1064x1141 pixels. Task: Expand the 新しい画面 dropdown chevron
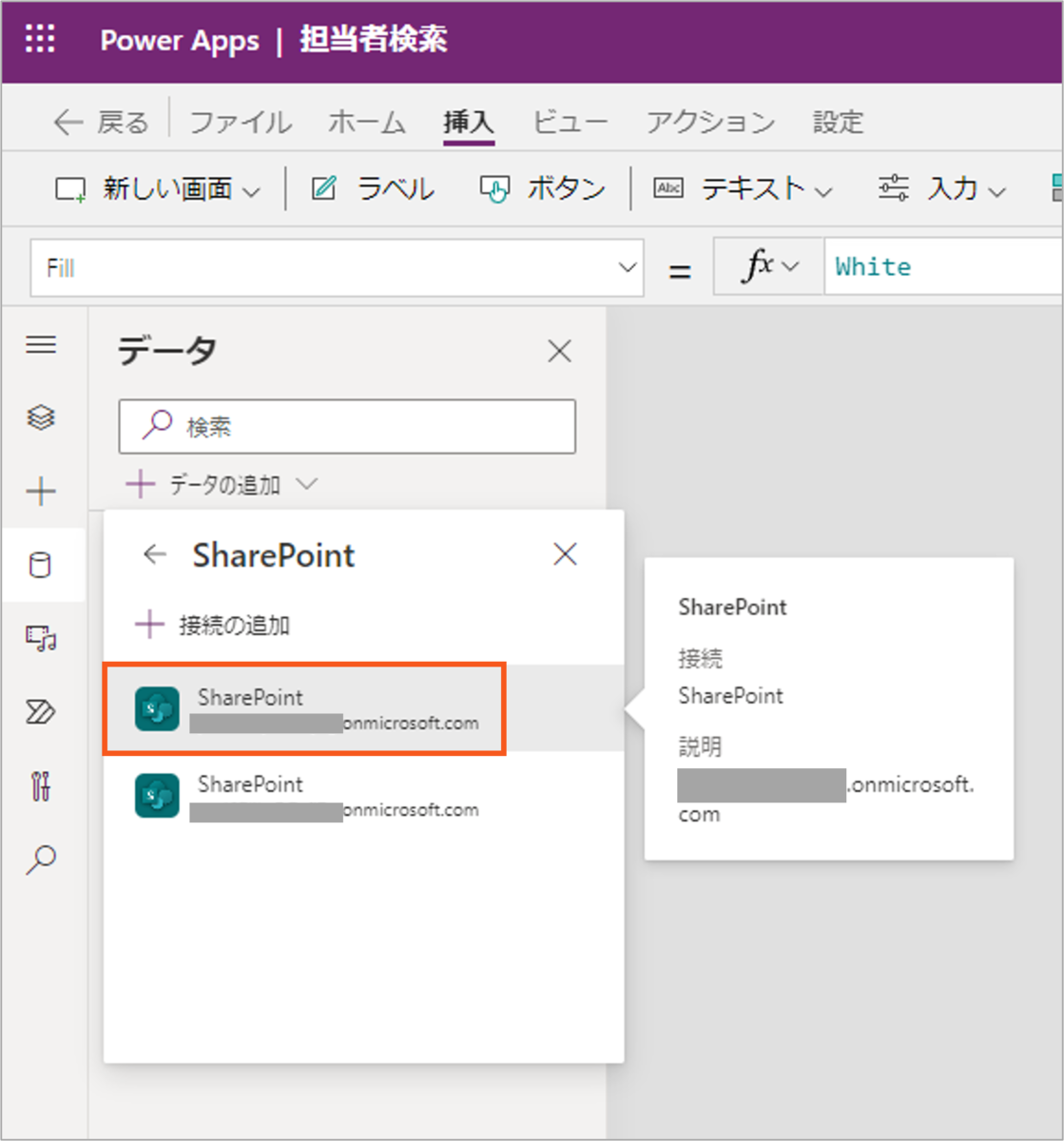[x=251, y=191]
